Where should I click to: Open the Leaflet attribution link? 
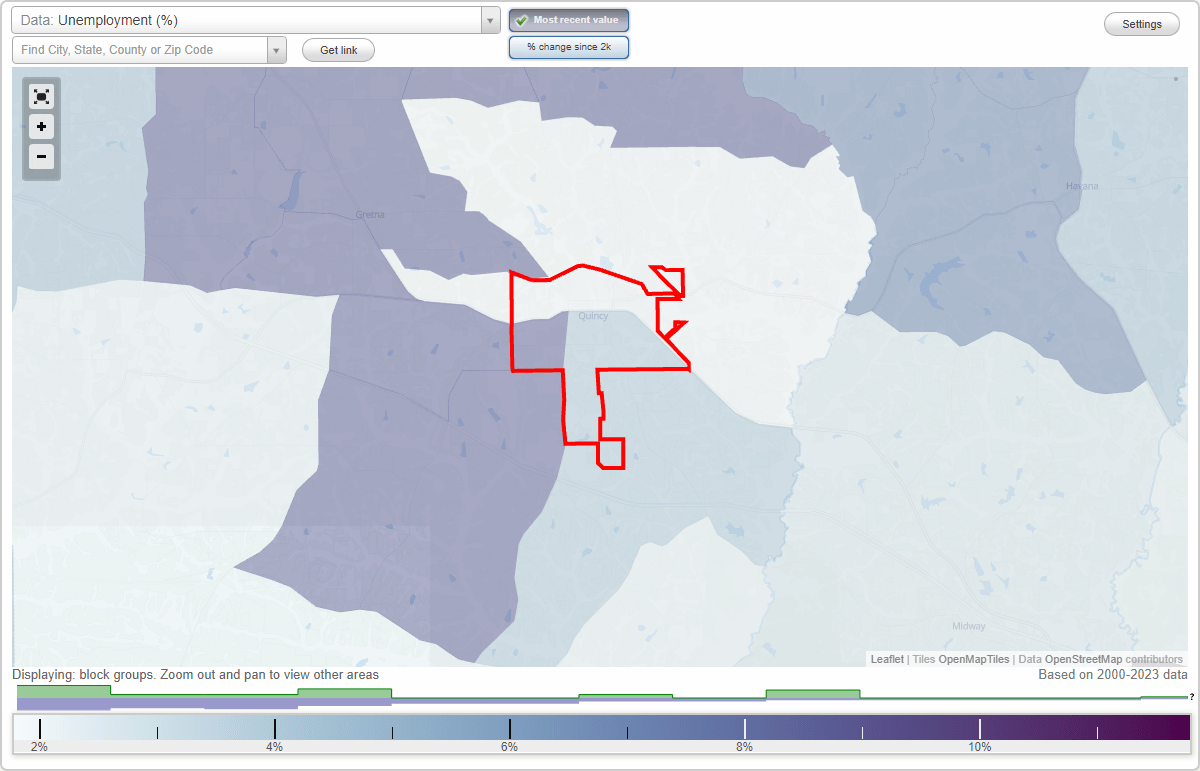(887, 659)
